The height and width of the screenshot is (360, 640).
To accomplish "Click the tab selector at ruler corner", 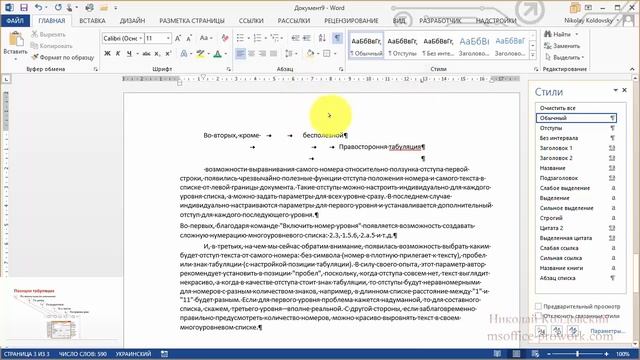I will (6, 79).
